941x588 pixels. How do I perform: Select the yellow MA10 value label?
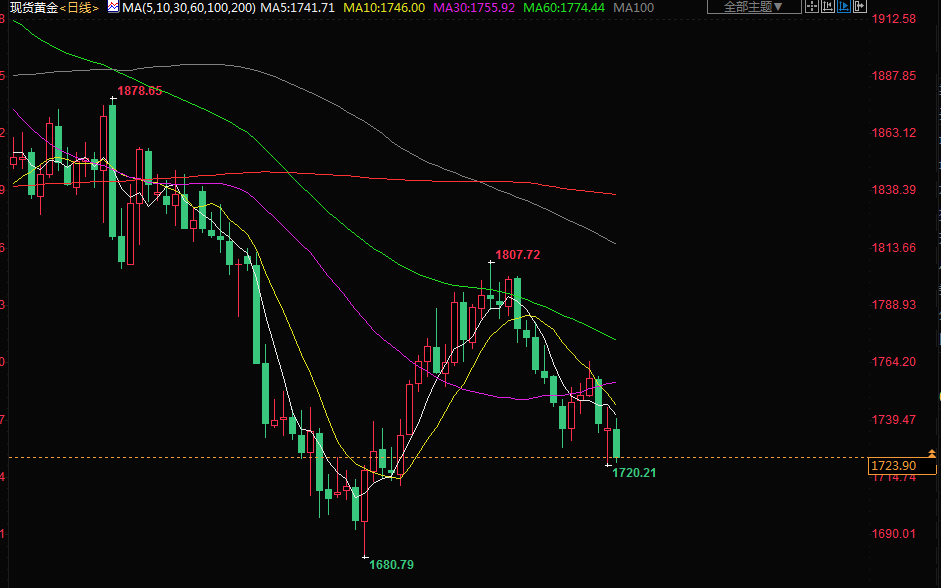click(x=384, y=7)
